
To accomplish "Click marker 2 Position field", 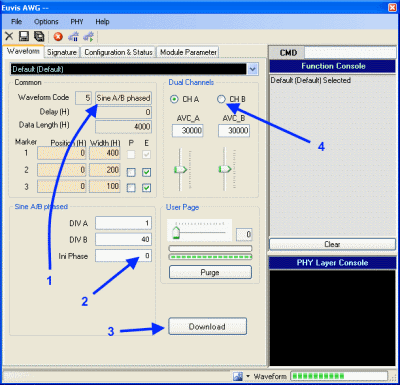I will point(62,170).
